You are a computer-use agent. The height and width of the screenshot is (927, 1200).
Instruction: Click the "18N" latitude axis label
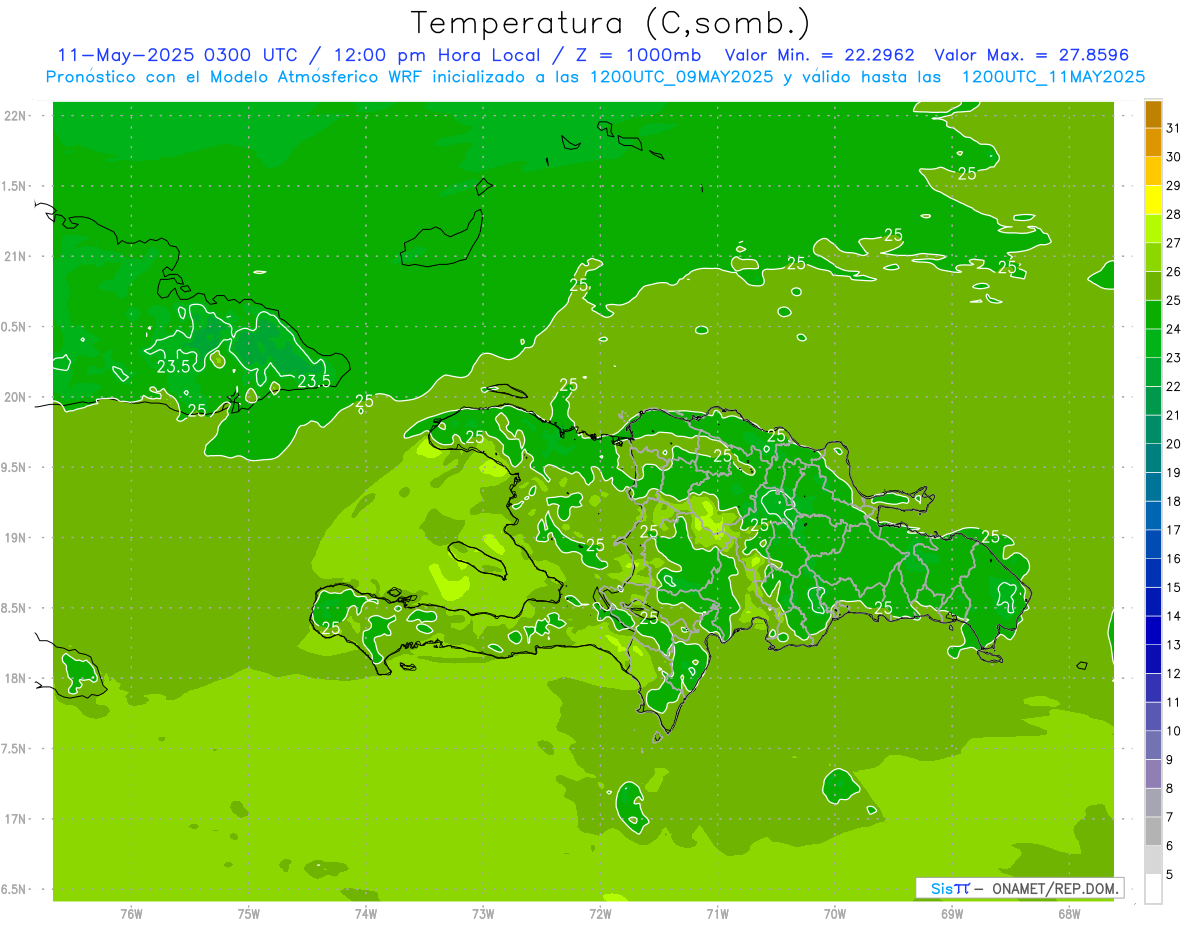17,679
